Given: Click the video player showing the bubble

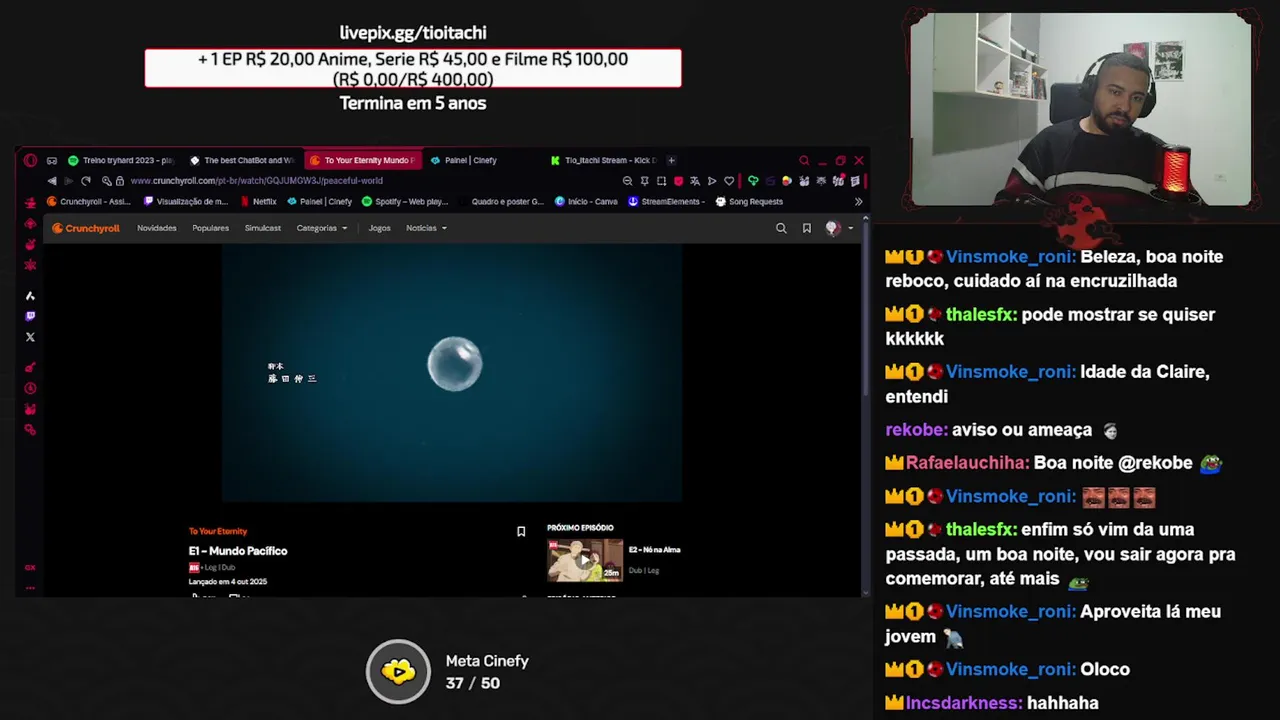Looking at the screenshot, I should [x=452, y=373].
